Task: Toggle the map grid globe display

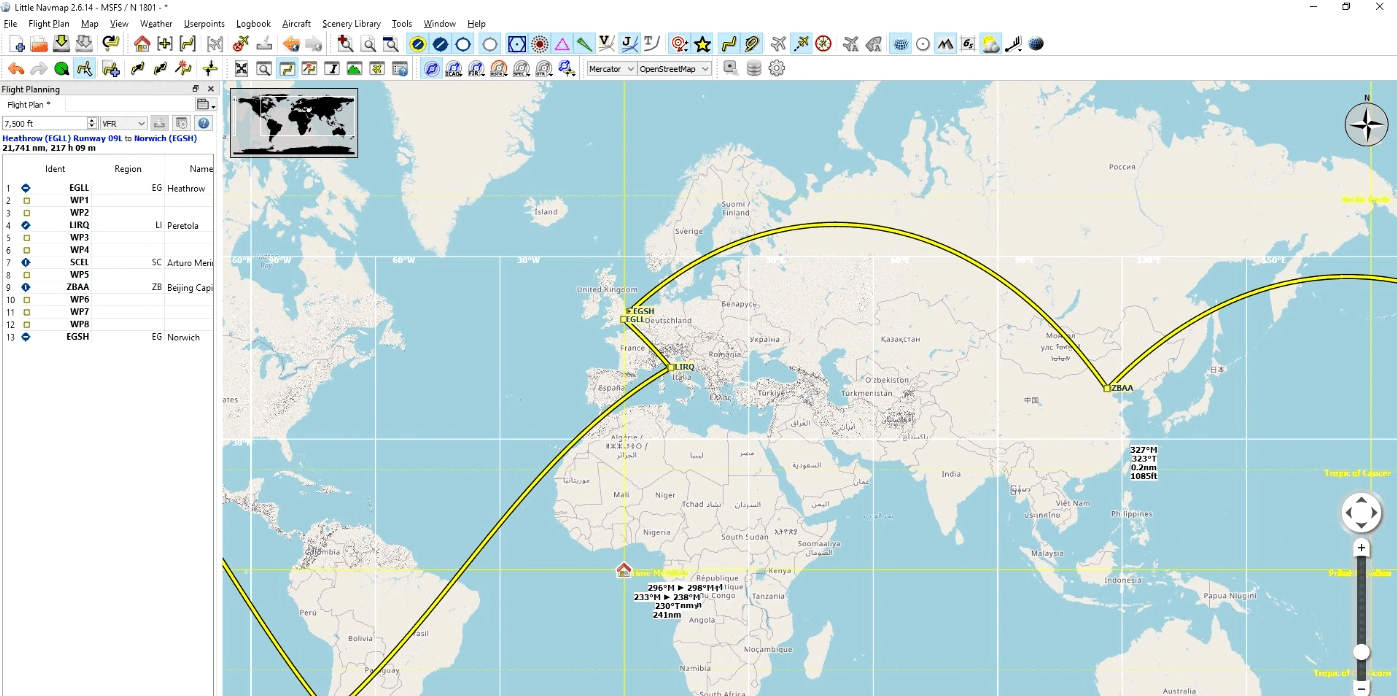Action: point(900,44)
